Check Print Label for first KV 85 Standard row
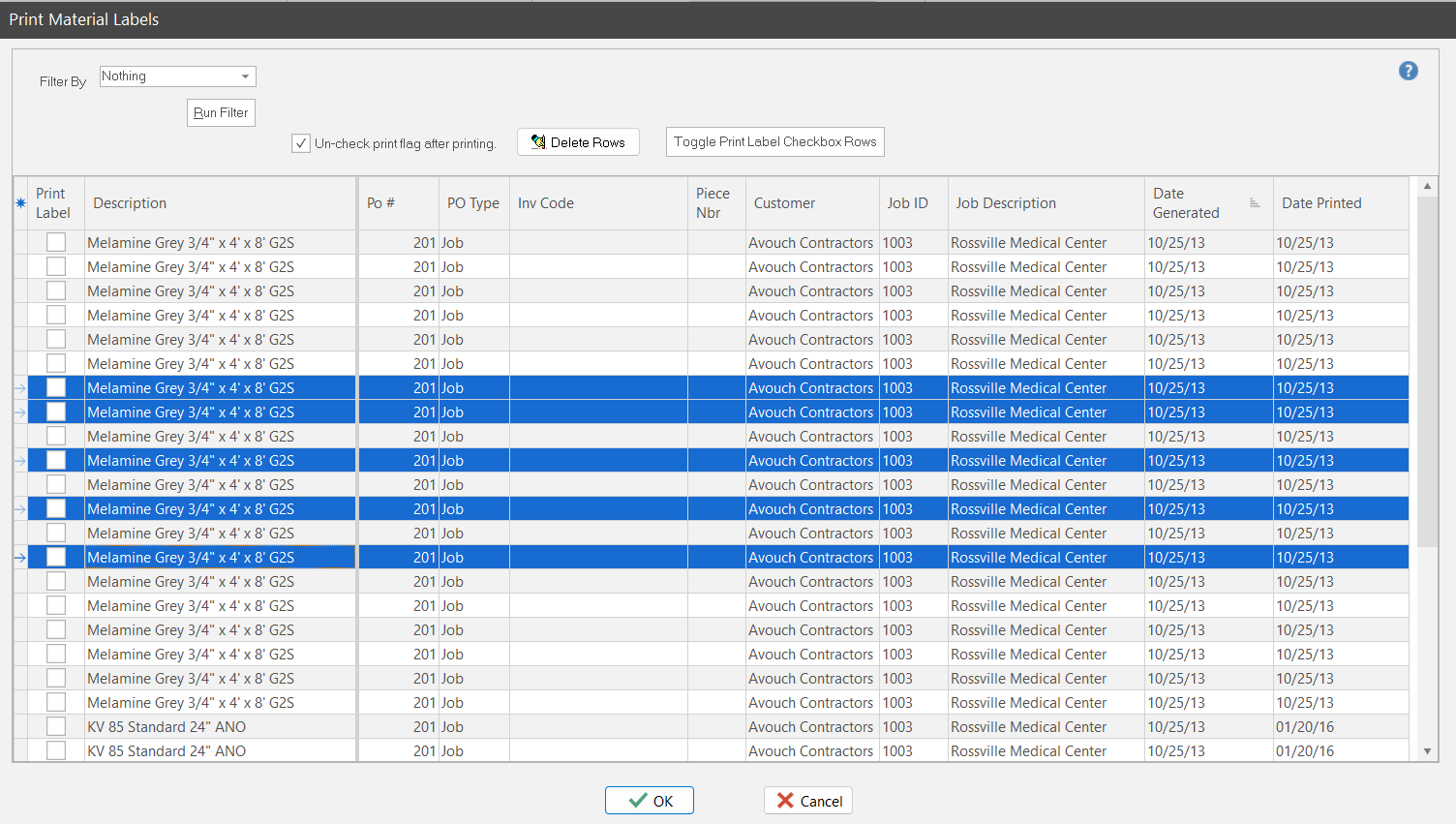Viewport: 1456px width, 824px height. point(56,727)
